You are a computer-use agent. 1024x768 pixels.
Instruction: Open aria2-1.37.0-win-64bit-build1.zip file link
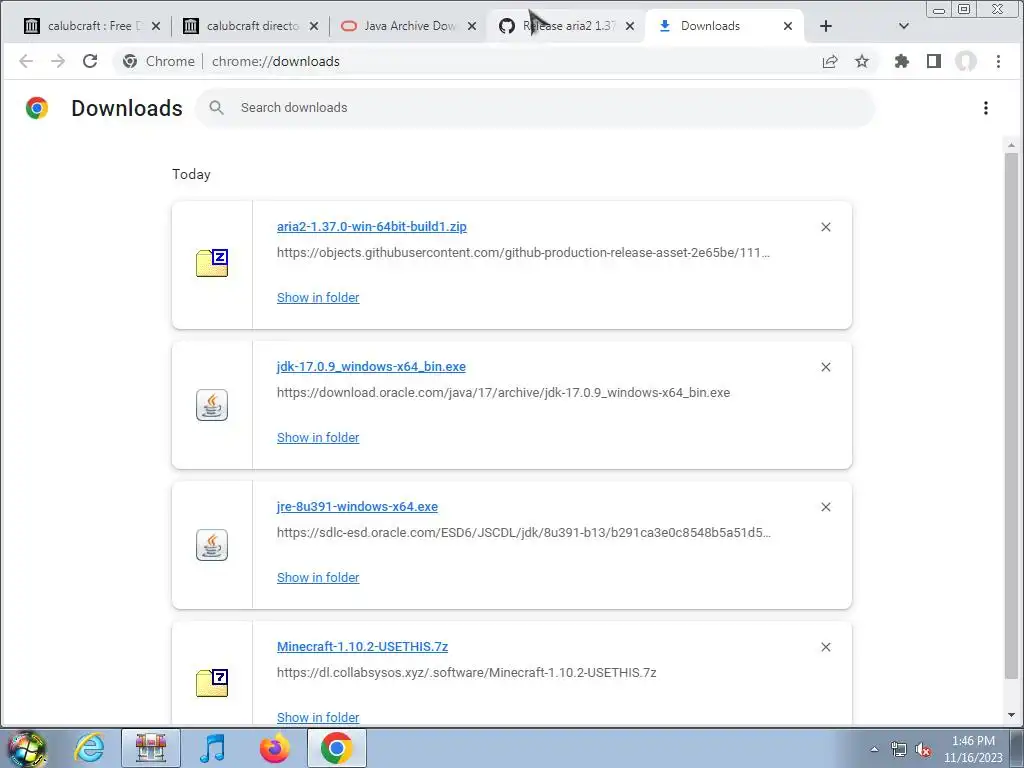pos(372,227)
